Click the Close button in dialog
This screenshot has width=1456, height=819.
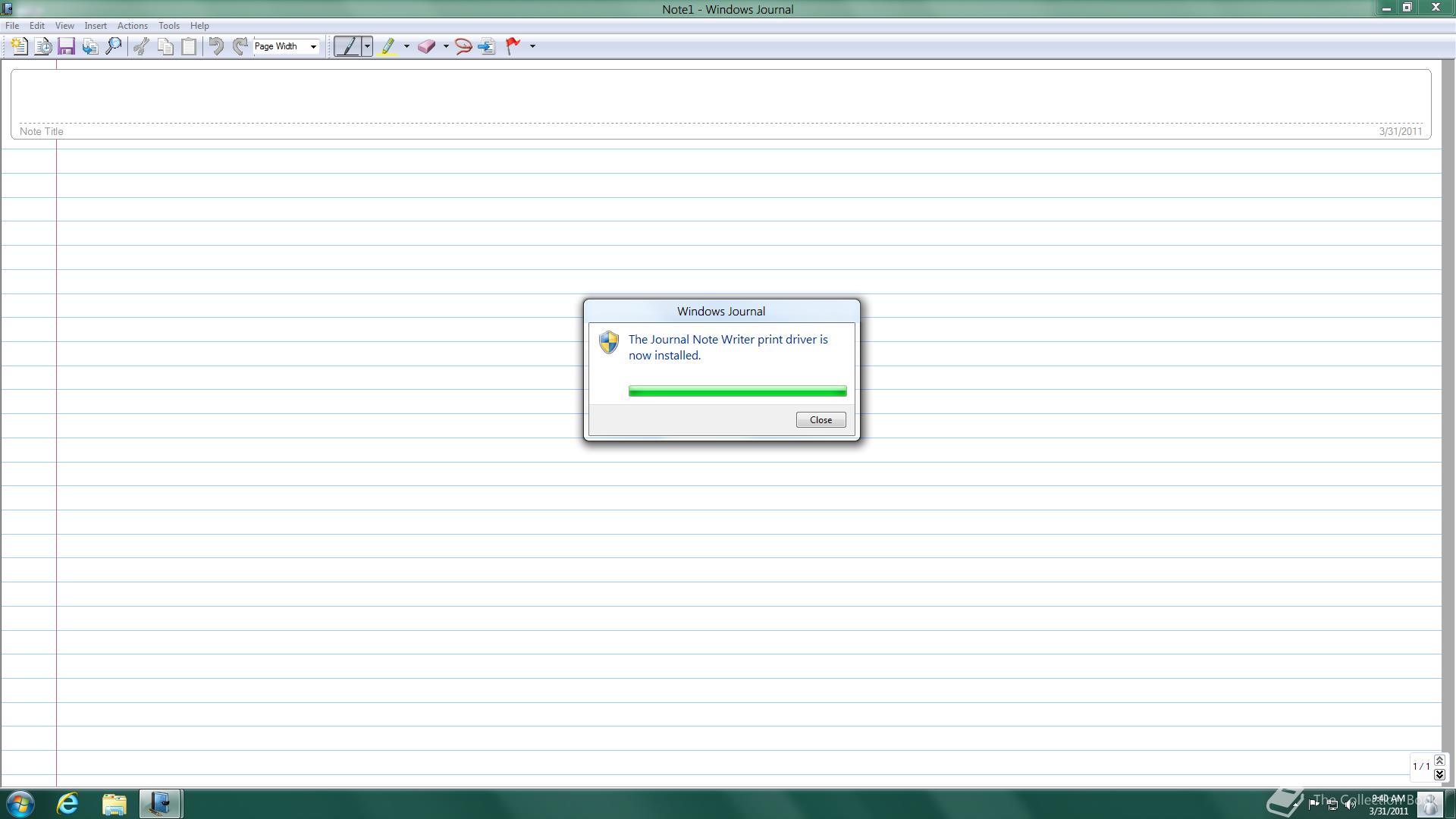821,420
